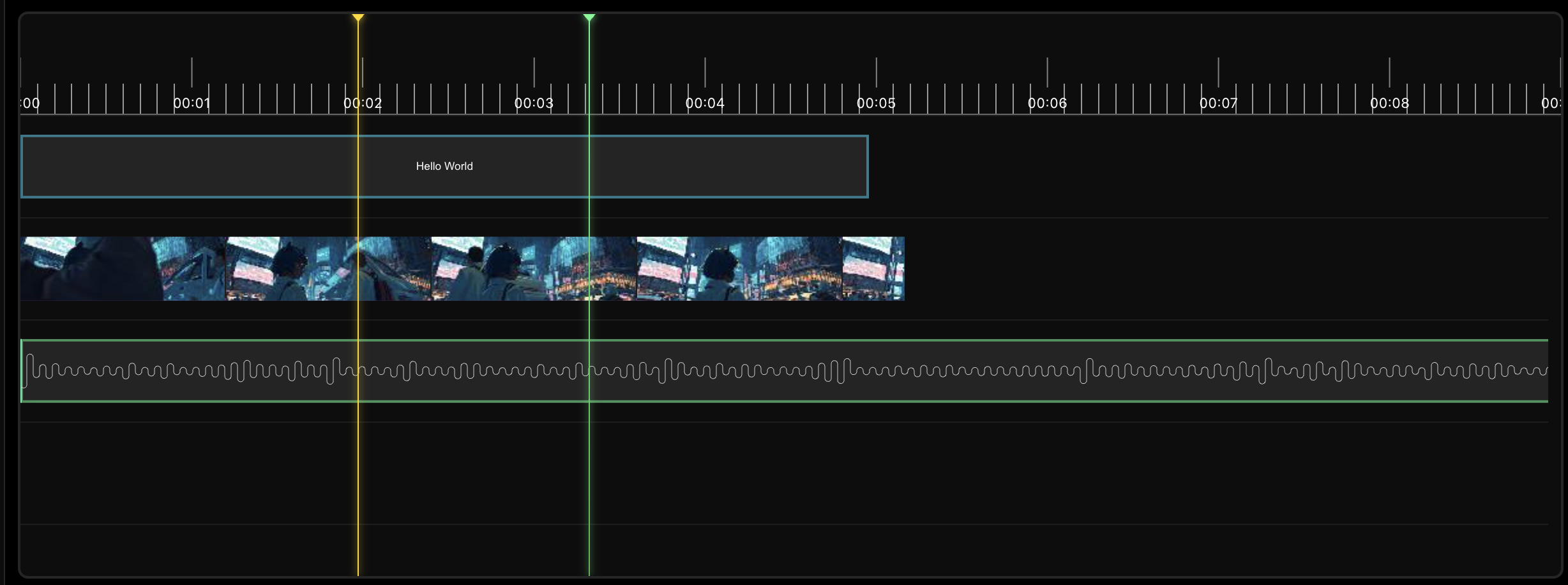1568x585 pixels.
Task: Click the 00:05 timestamp on the ruler
Action: pos(876,103)
